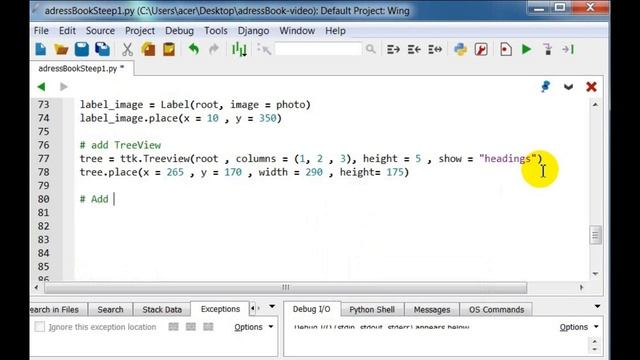Viewport: 640px width, 360px height.
Task: Switch to the Python Shell tab
Action: point(372,309)
